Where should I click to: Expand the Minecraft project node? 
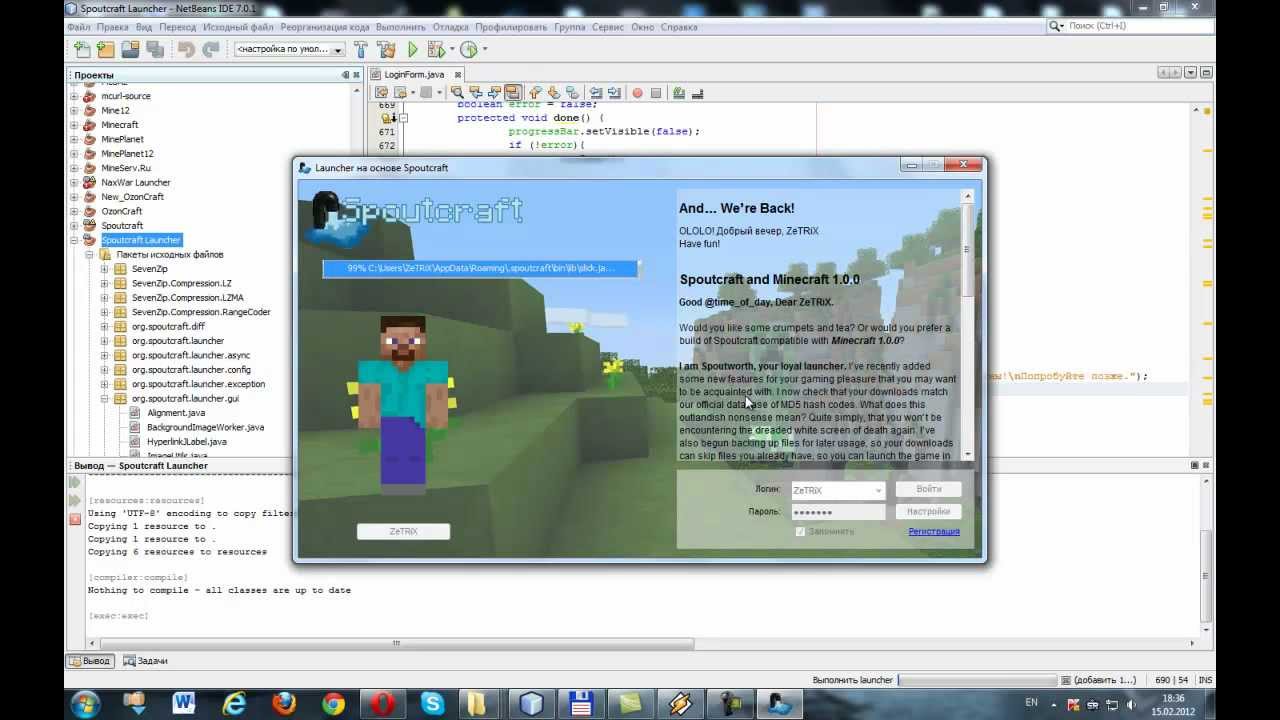[x=74, y=125]
